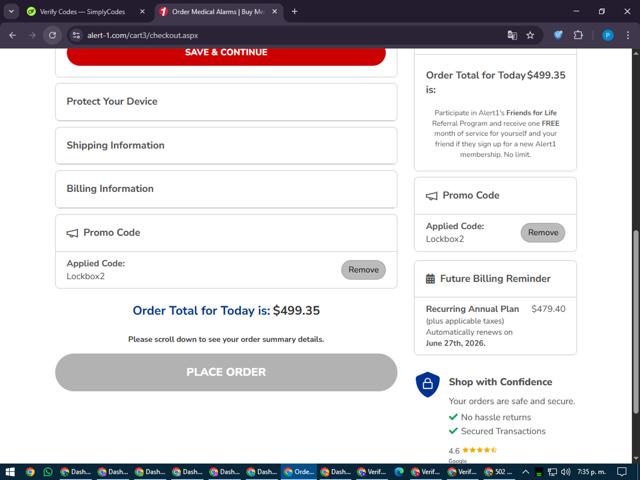This screenshot has width=640, height=480.
Task: Expand the Billing Information section
Action: 226,189
